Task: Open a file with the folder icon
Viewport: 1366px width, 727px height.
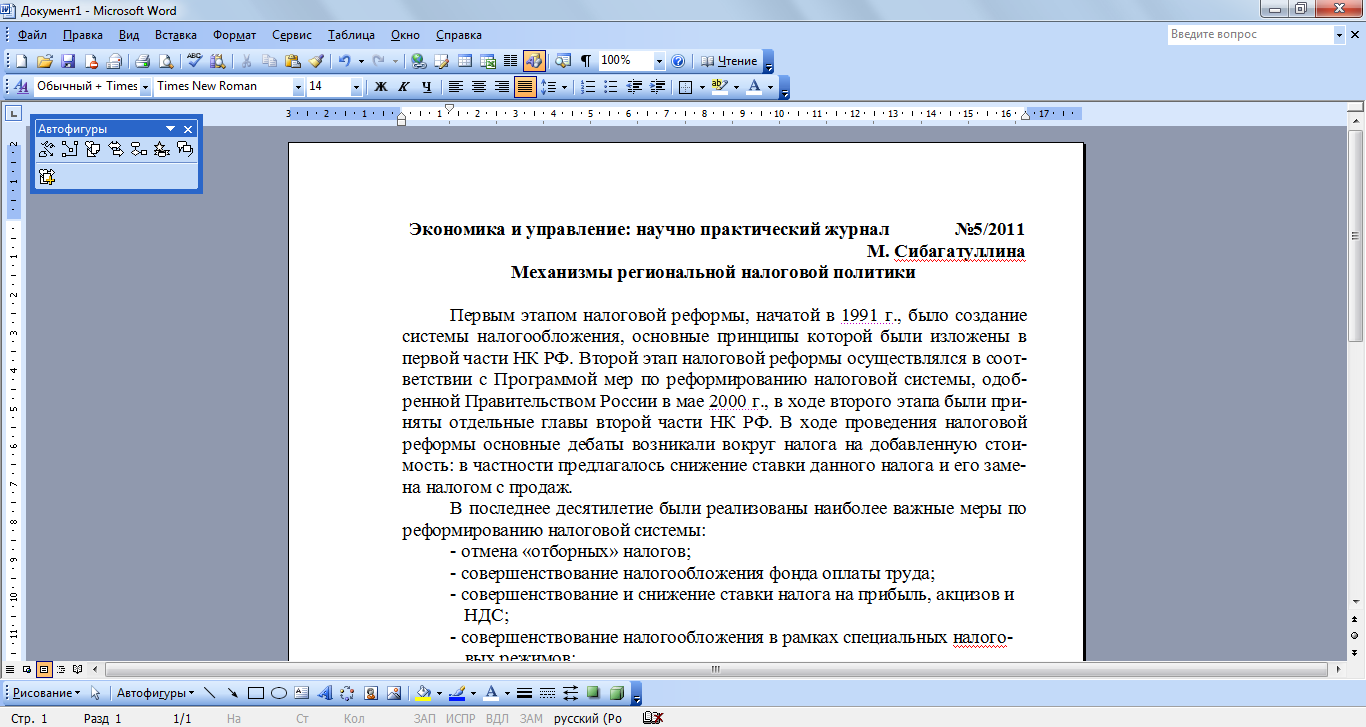Action: [45, 61]
